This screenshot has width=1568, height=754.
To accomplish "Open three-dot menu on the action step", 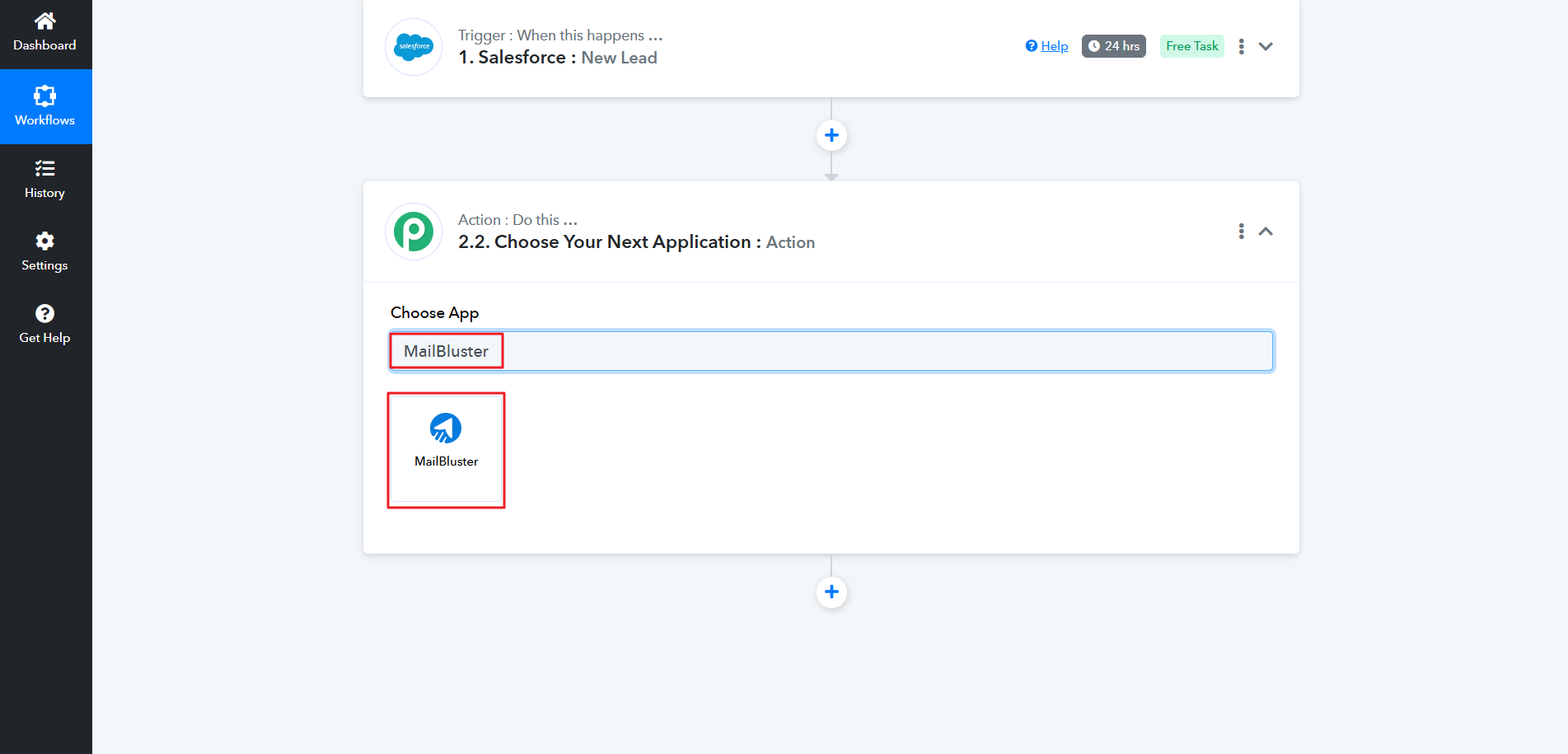I will 1241,232.
